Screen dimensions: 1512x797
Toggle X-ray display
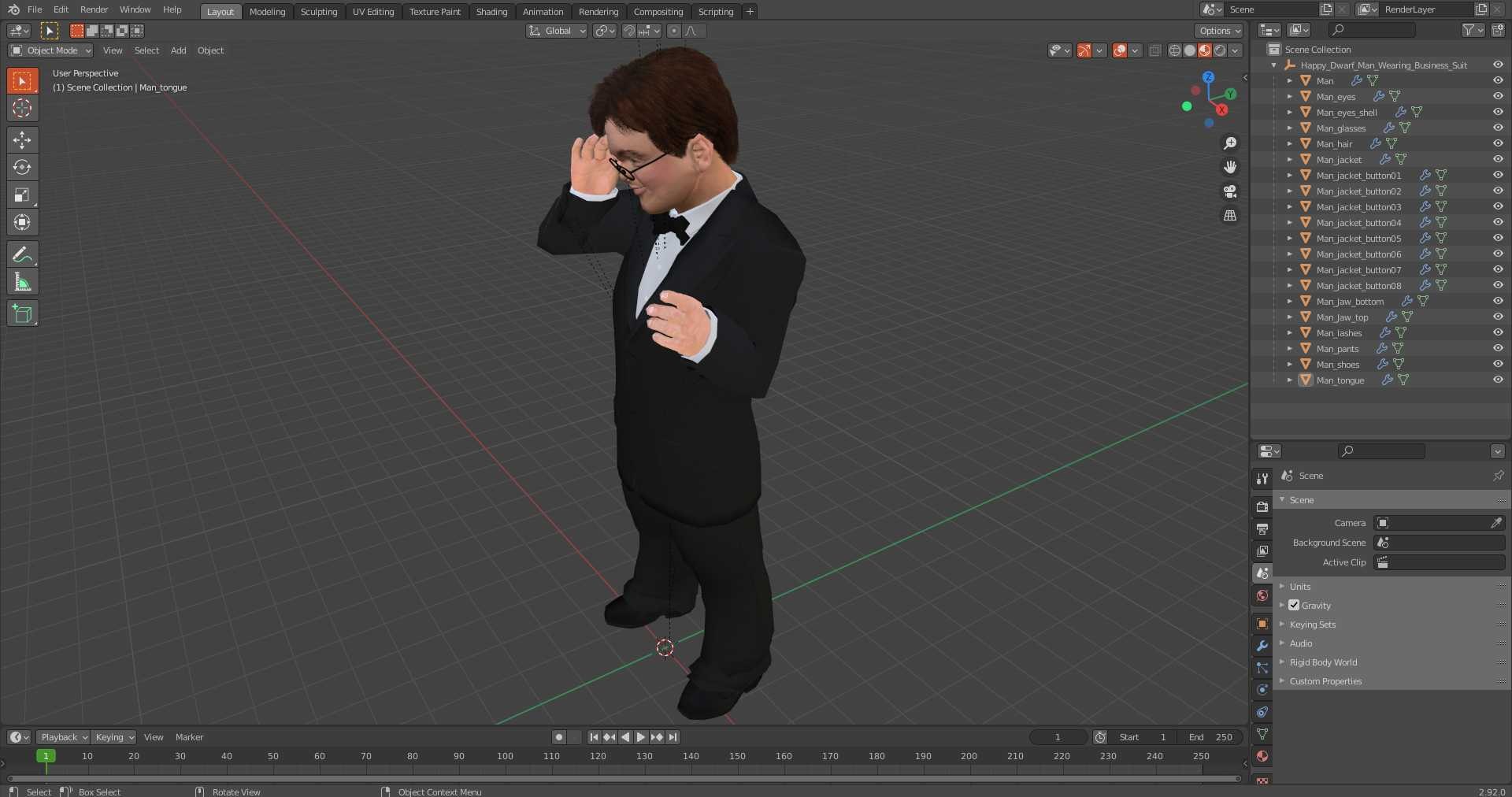point(1154,50)
